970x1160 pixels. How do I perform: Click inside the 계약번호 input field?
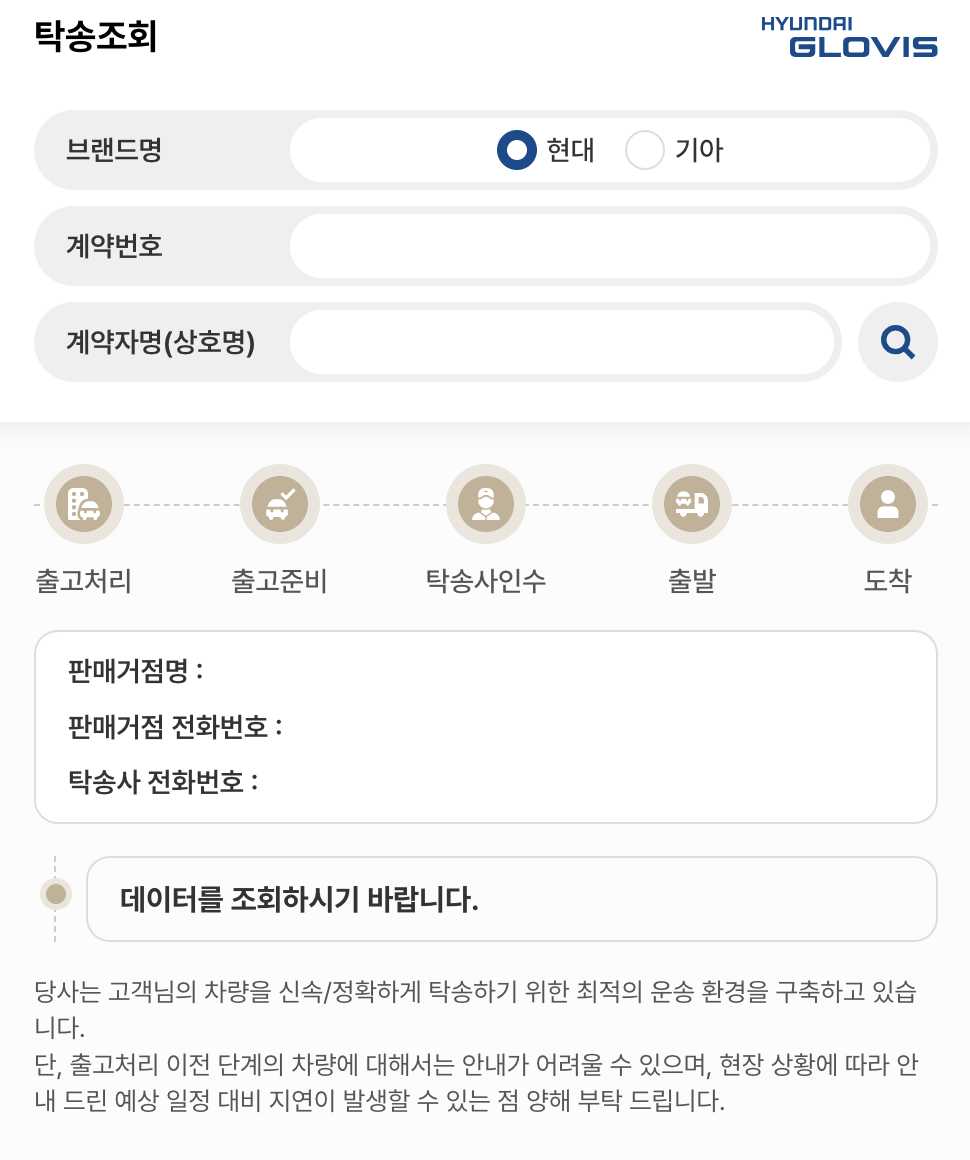[611, 245]
